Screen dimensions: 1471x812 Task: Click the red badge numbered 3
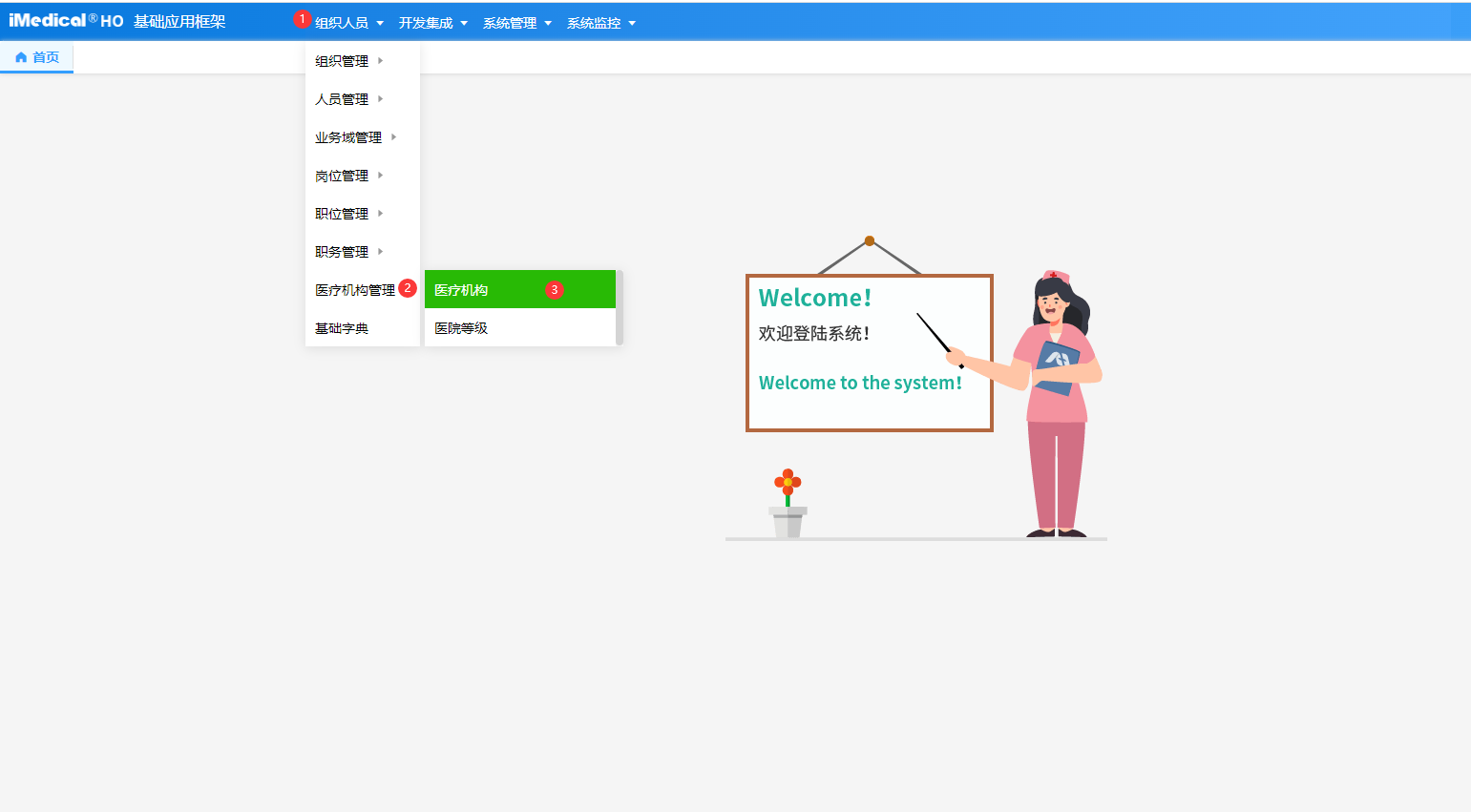tap(555, 290)
